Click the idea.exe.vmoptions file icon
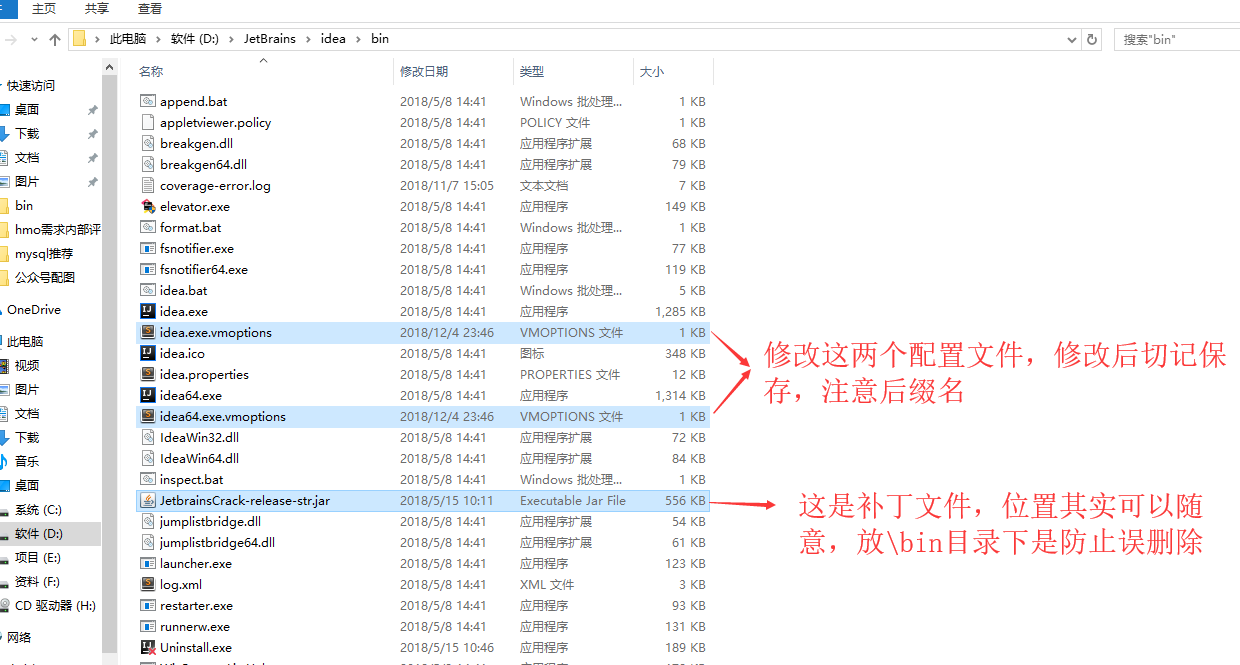Image resolution: width=1240 pixels, height=665 pixels. point(147,332)
